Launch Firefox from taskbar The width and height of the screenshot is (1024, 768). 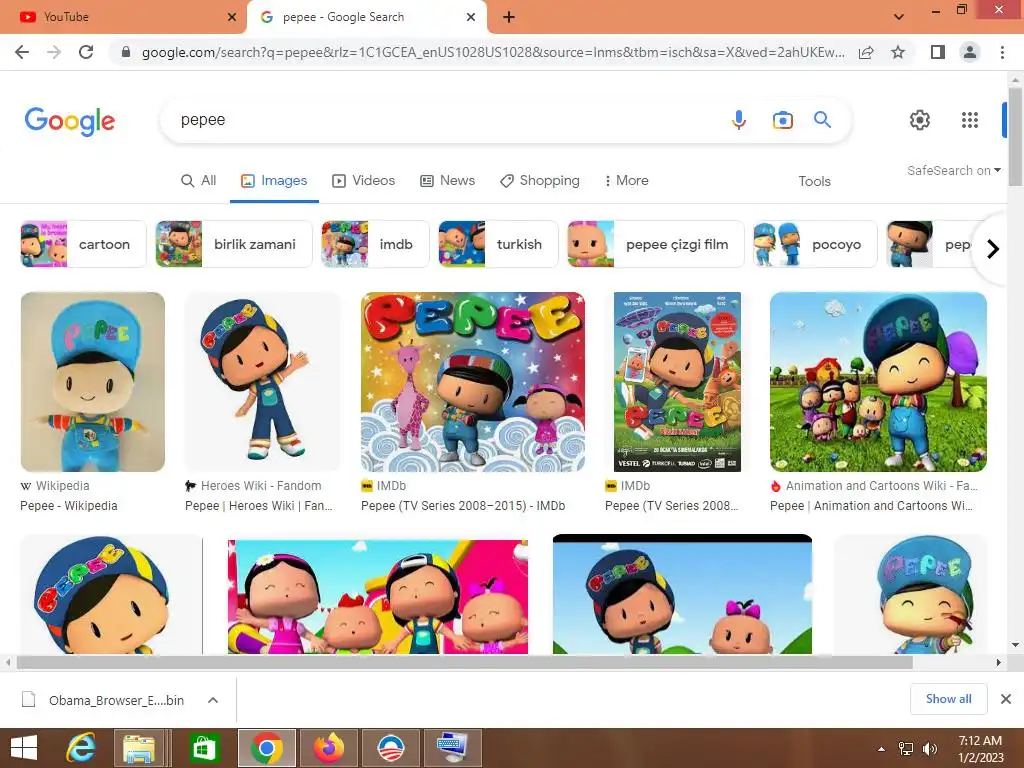[328, 748]
